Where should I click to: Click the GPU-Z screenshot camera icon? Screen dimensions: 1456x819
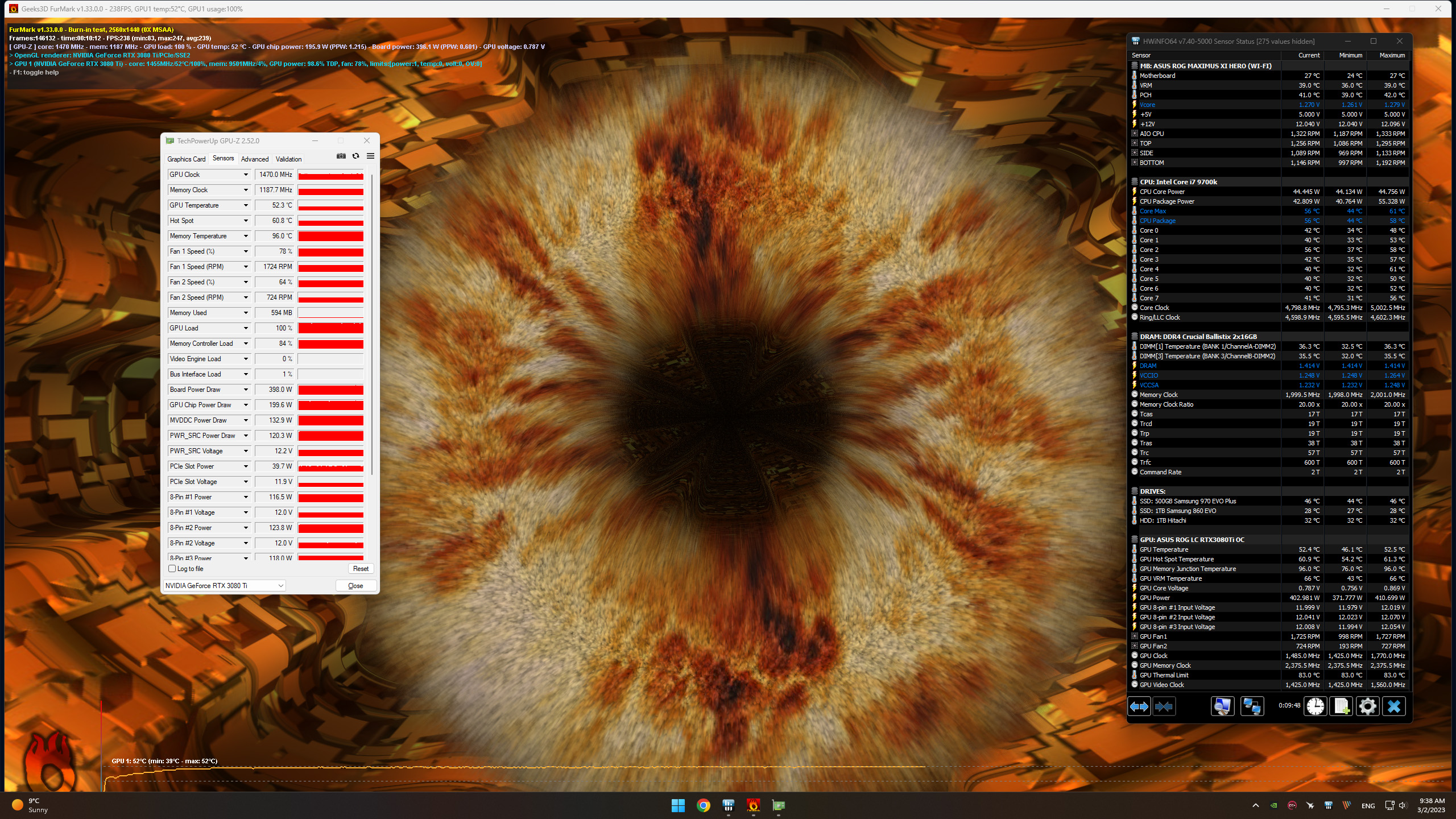(341, 156)
